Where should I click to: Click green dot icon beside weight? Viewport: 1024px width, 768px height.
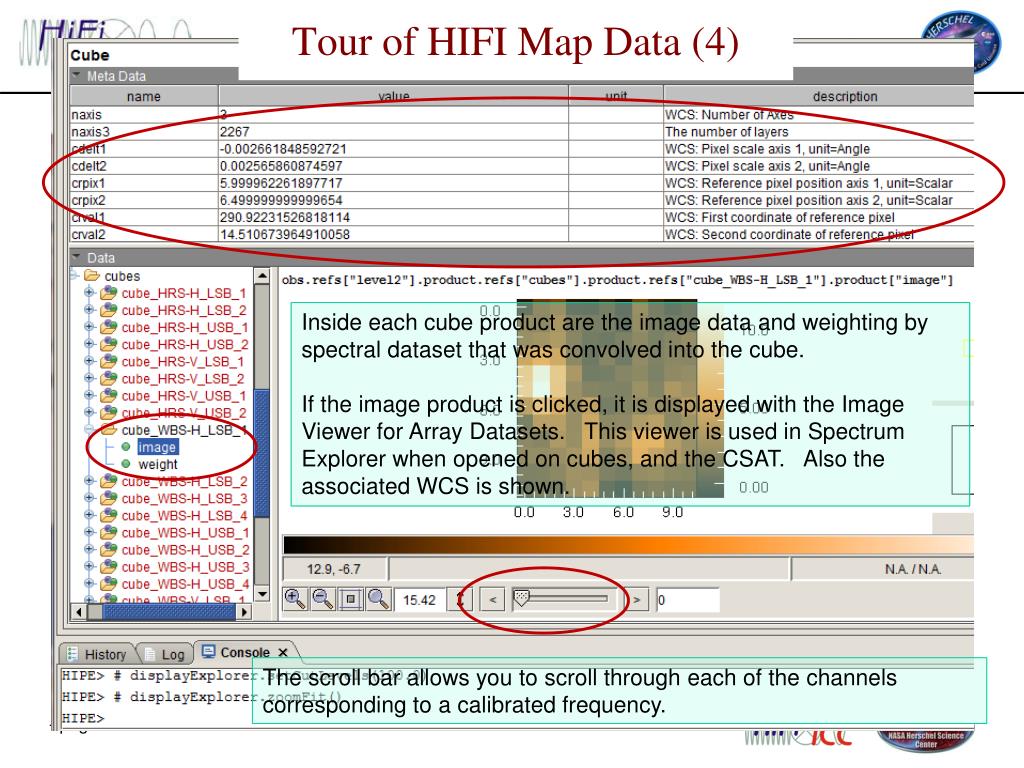(x=126, y=464)
